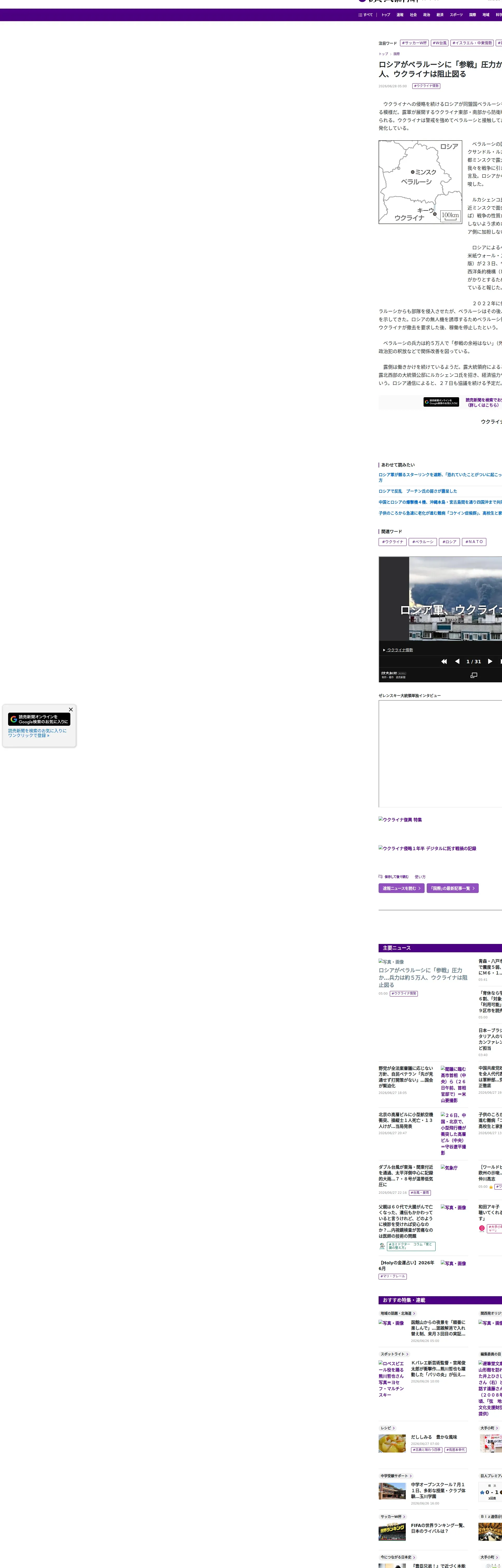Go to previous slide in slideshow
The height and width of the screenshot is (1568, 502).
coord(457,661)
